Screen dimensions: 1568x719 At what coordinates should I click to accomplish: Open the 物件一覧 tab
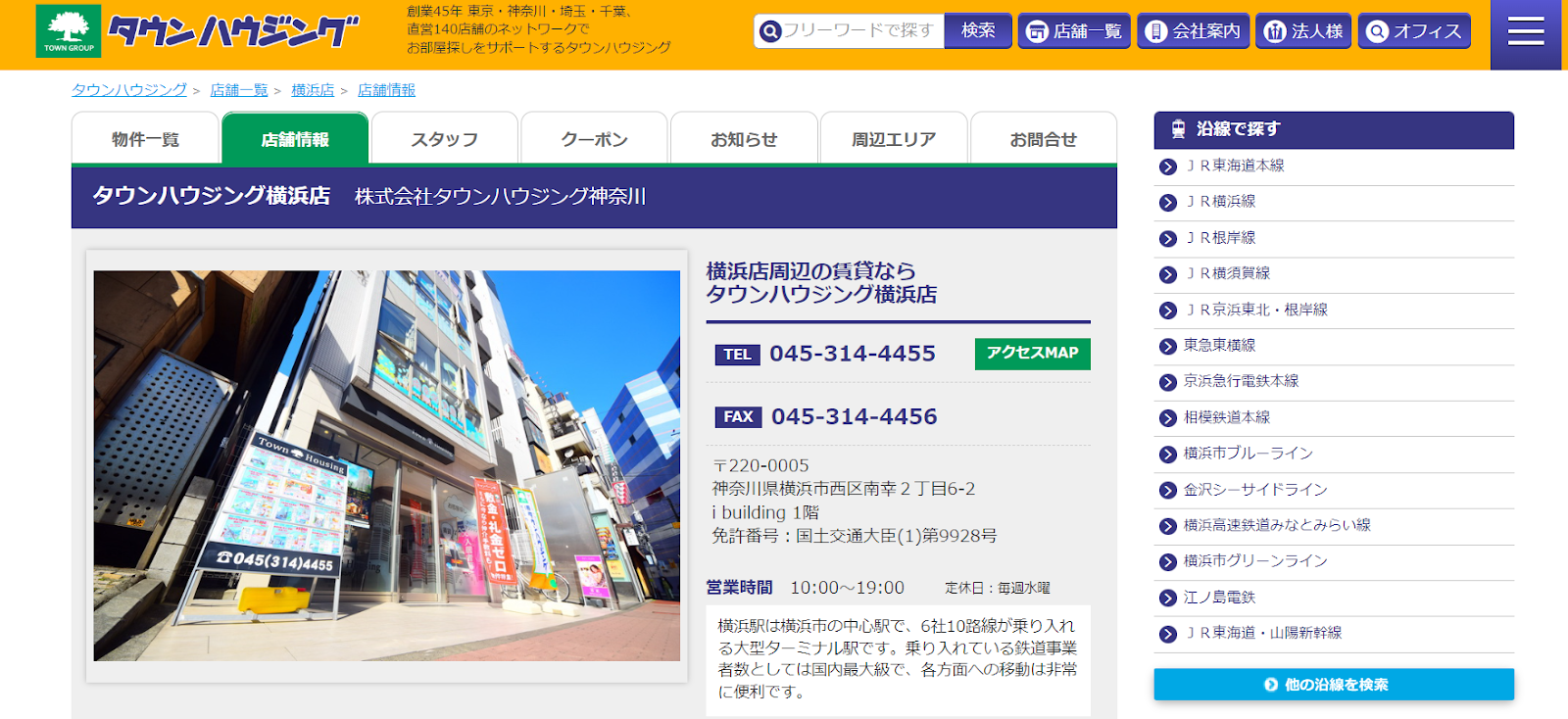tap(145, 138)
